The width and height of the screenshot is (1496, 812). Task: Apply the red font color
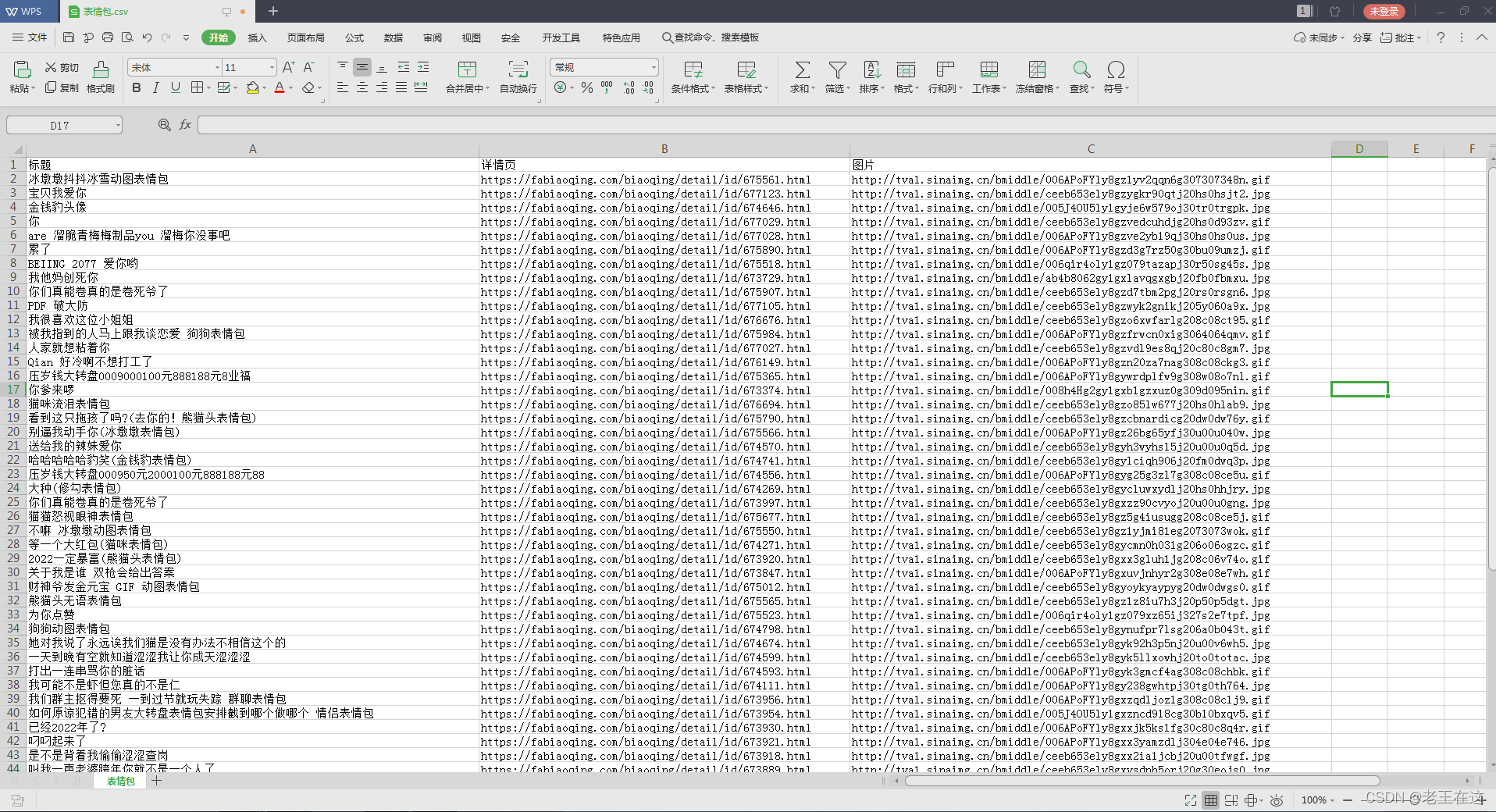280,88
